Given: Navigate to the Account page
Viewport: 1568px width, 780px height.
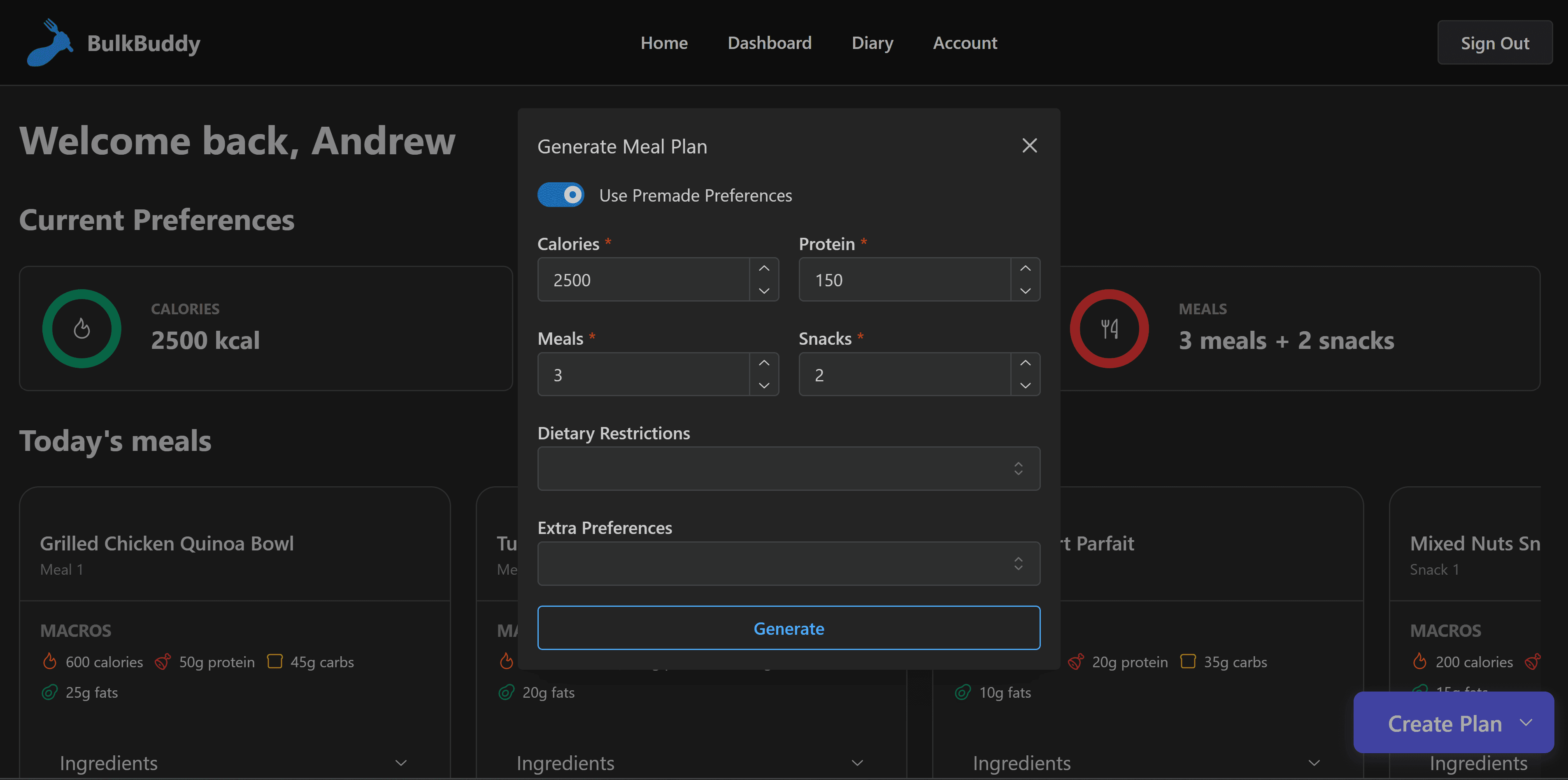Looking at the screenshot, I should tap(965, 43).
